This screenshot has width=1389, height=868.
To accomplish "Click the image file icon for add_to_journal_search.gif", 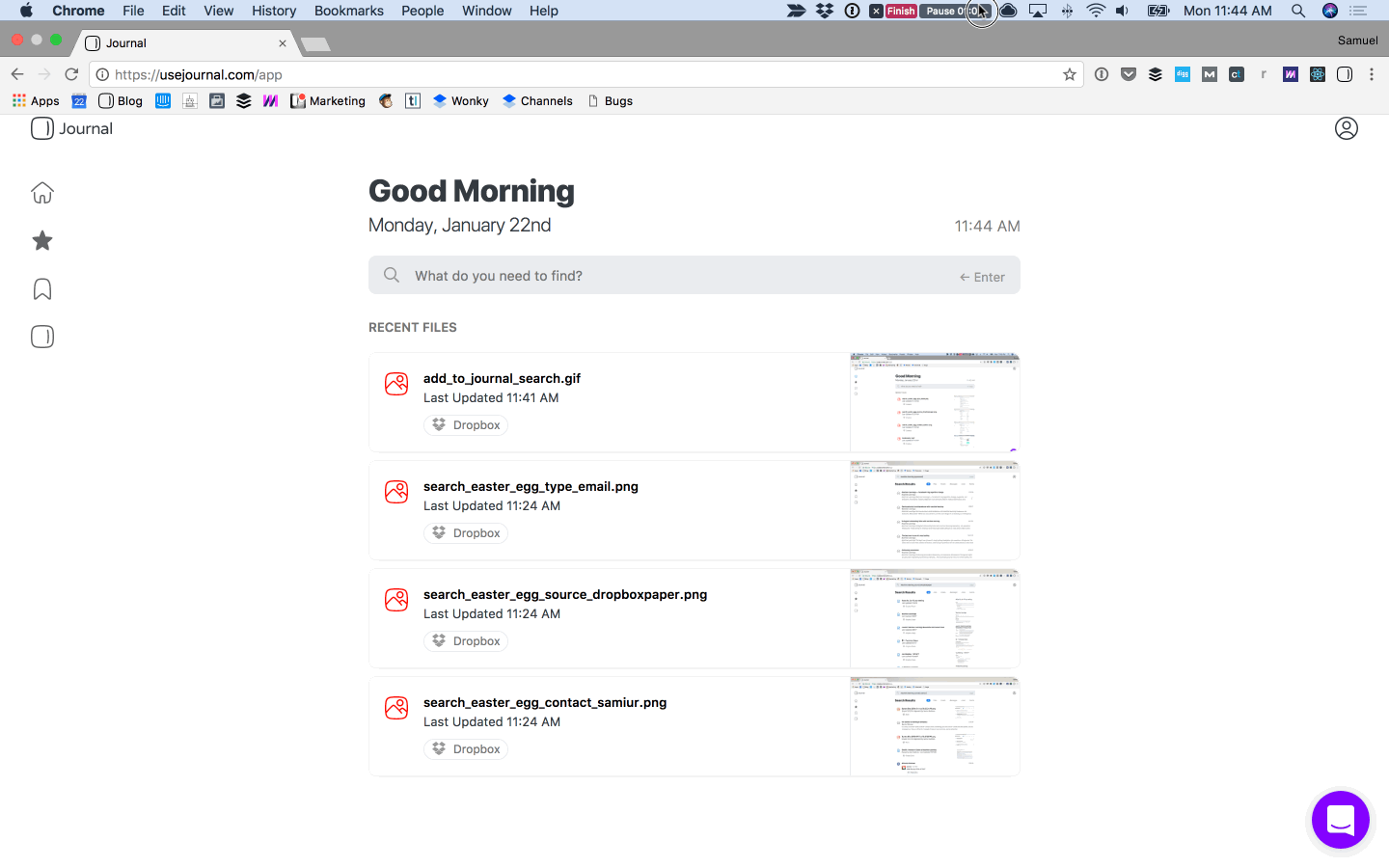I will (x=396, y=384).
